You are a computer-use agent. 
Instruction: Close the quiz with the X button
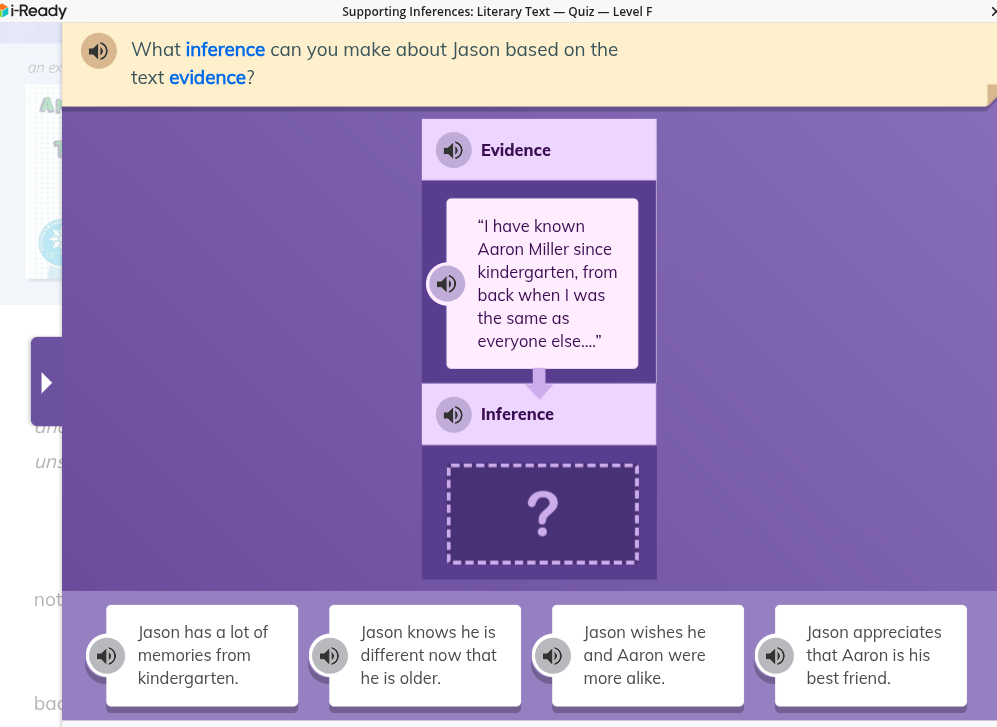click(x=991, y=11)
